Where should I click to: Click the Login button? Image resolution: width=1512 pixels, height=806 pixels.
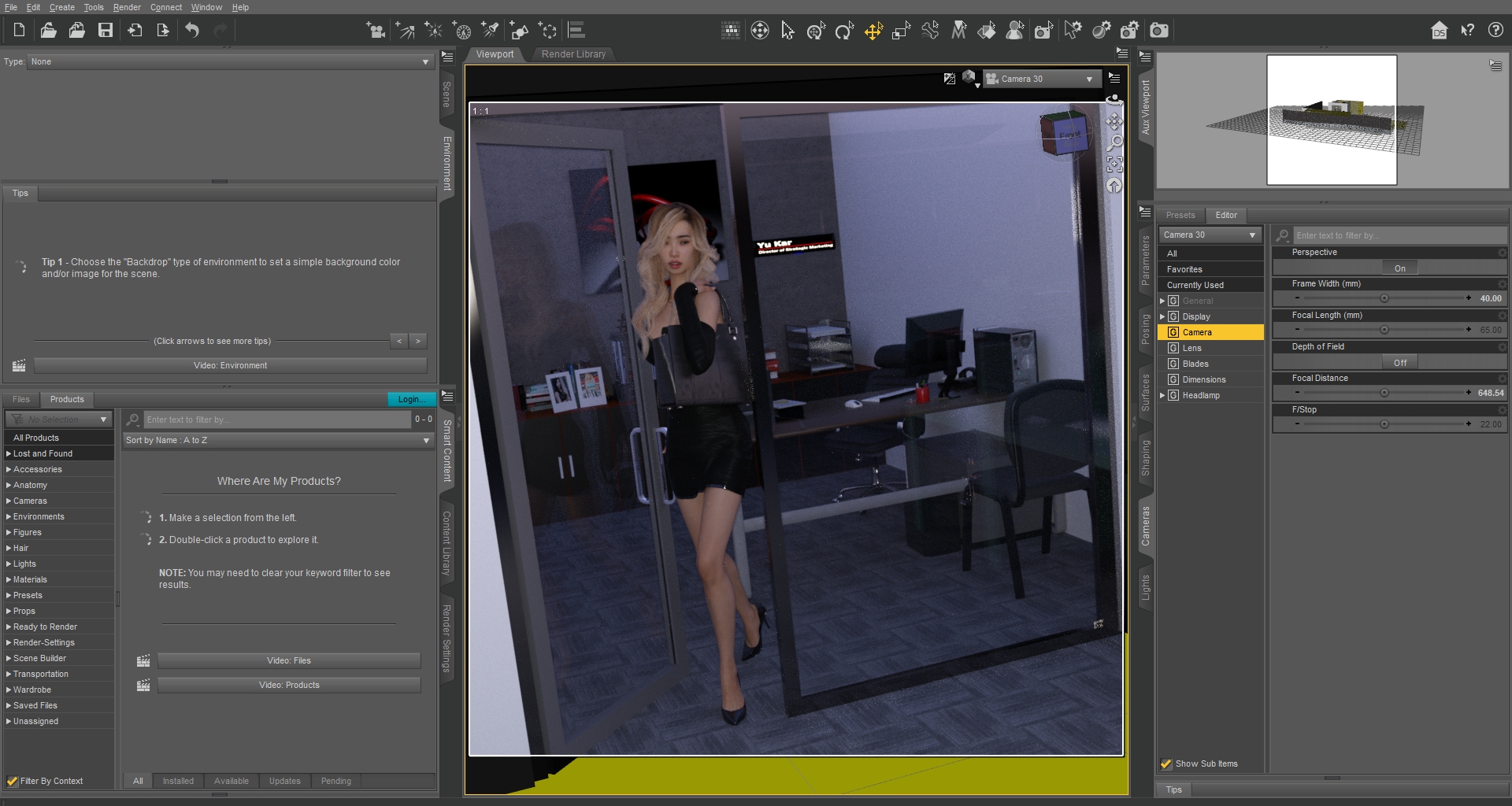tap(410, 399)
